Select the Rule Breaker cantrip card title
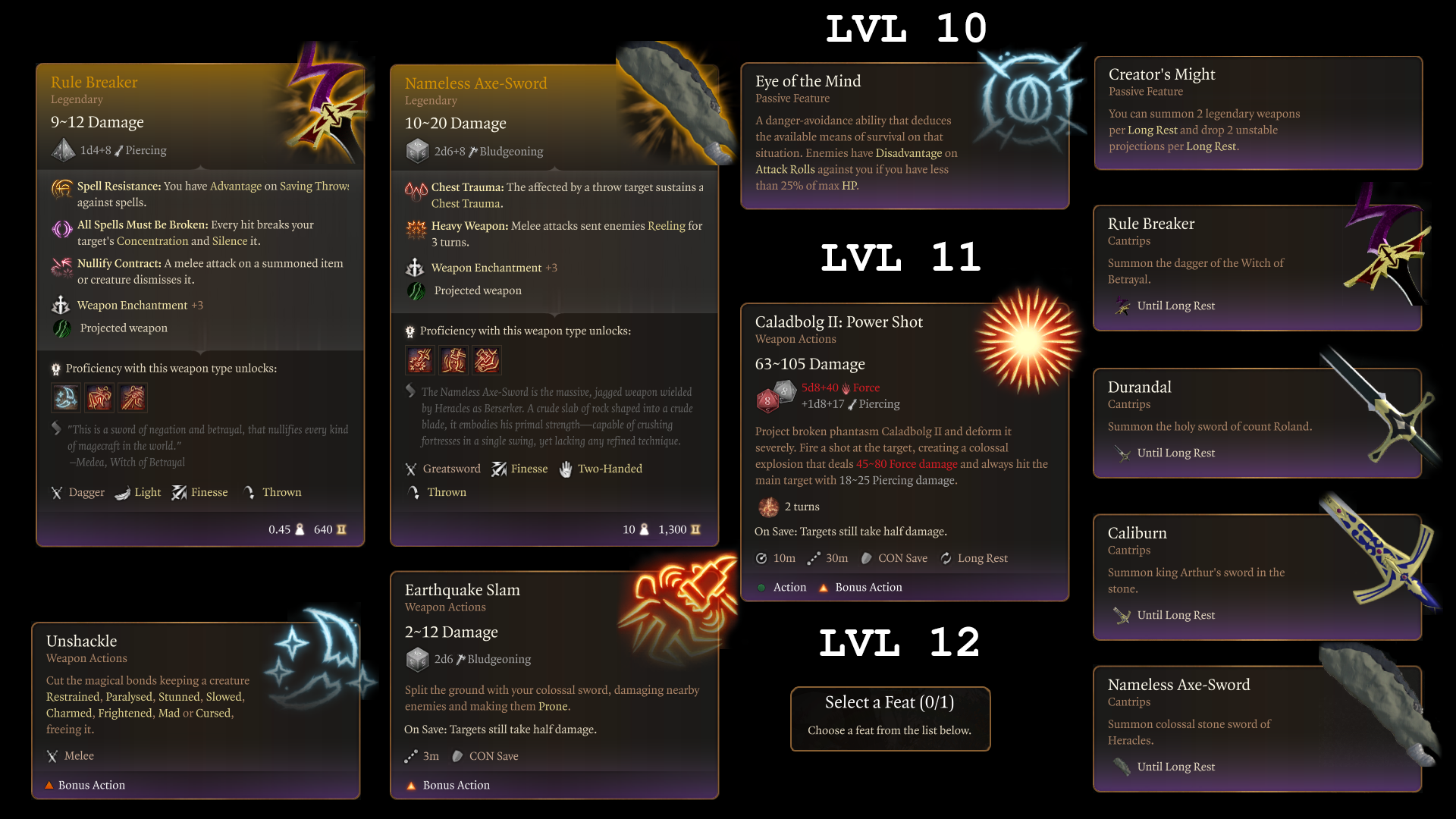 1151,223
